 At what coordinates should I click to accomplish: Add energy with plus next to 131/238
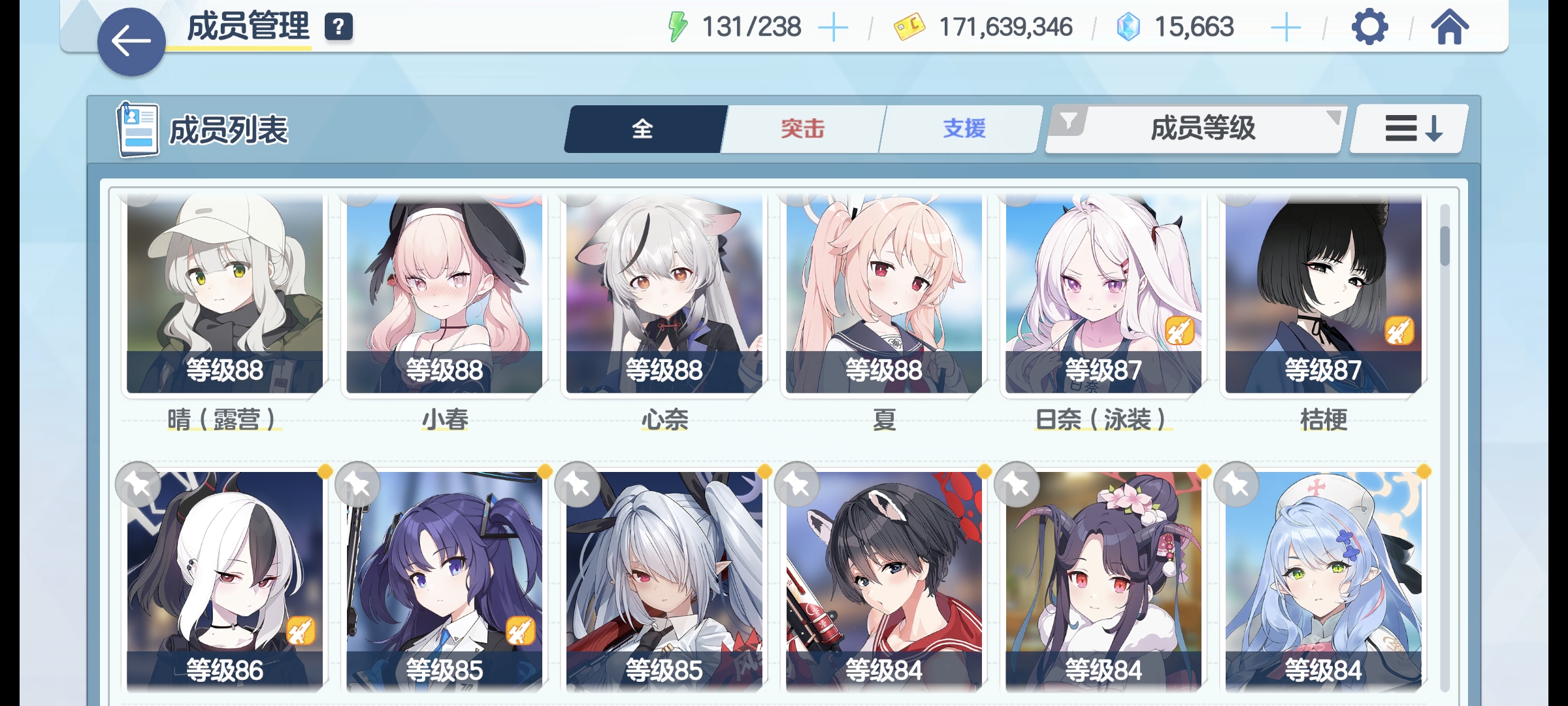click(833, 28)
